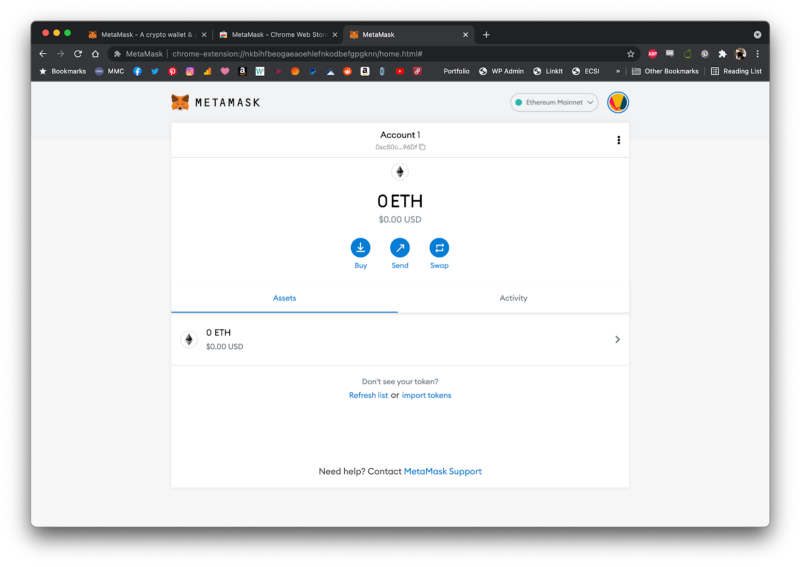The width and height of the screenshot is (800, 567).
Task: Switch to MetaMask Chrome Web Store tab
Action: (x=276, y=35)
